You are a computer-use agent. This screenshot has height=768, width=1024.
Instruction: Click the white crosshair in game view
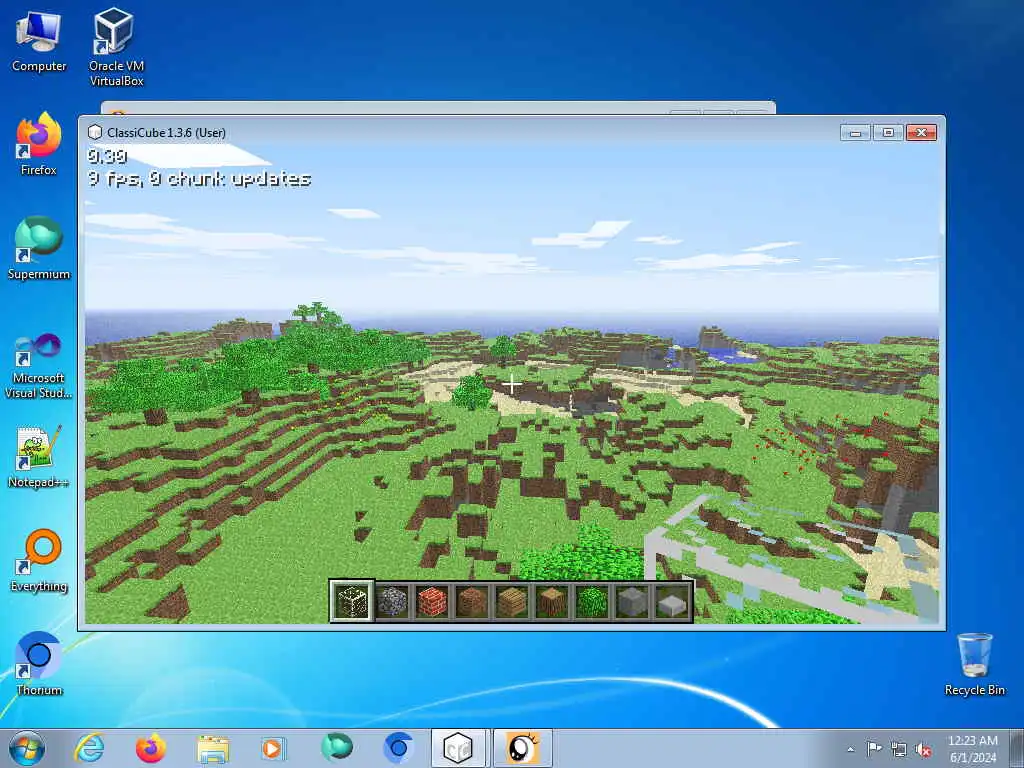coord(512,385)
